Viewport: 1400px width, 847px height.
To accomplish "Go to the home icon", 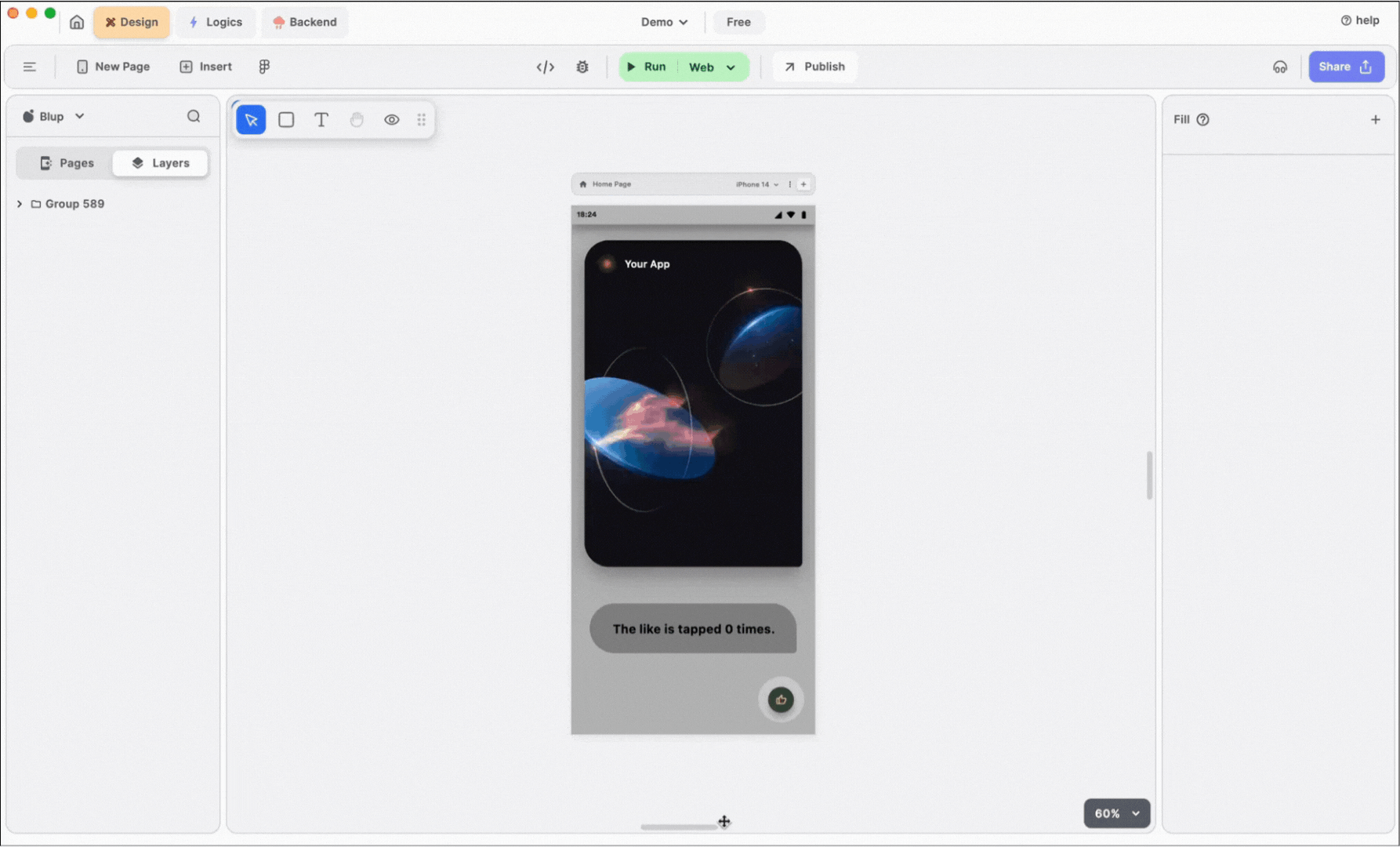I will (77, 22).
